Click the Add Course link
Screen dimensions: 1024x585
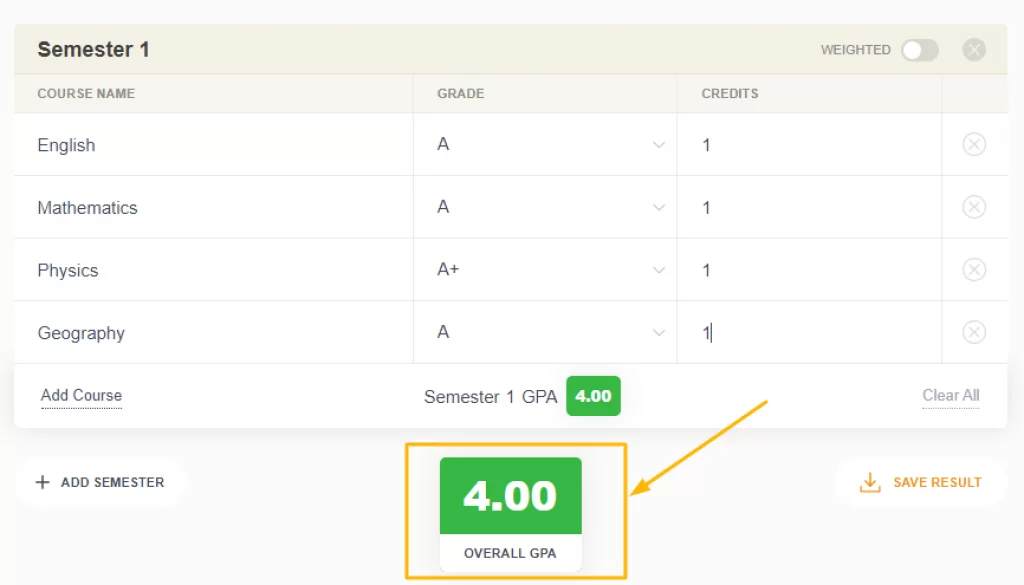(x=81, y=396)
